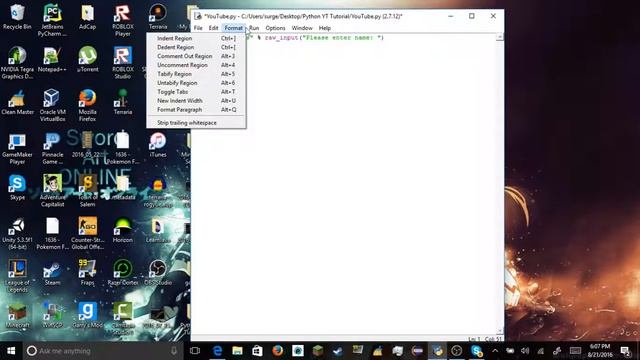Open NVIDIA Tegra Graphics Debugger icon
The image size is (640, 360).
(x=17, y=62)
